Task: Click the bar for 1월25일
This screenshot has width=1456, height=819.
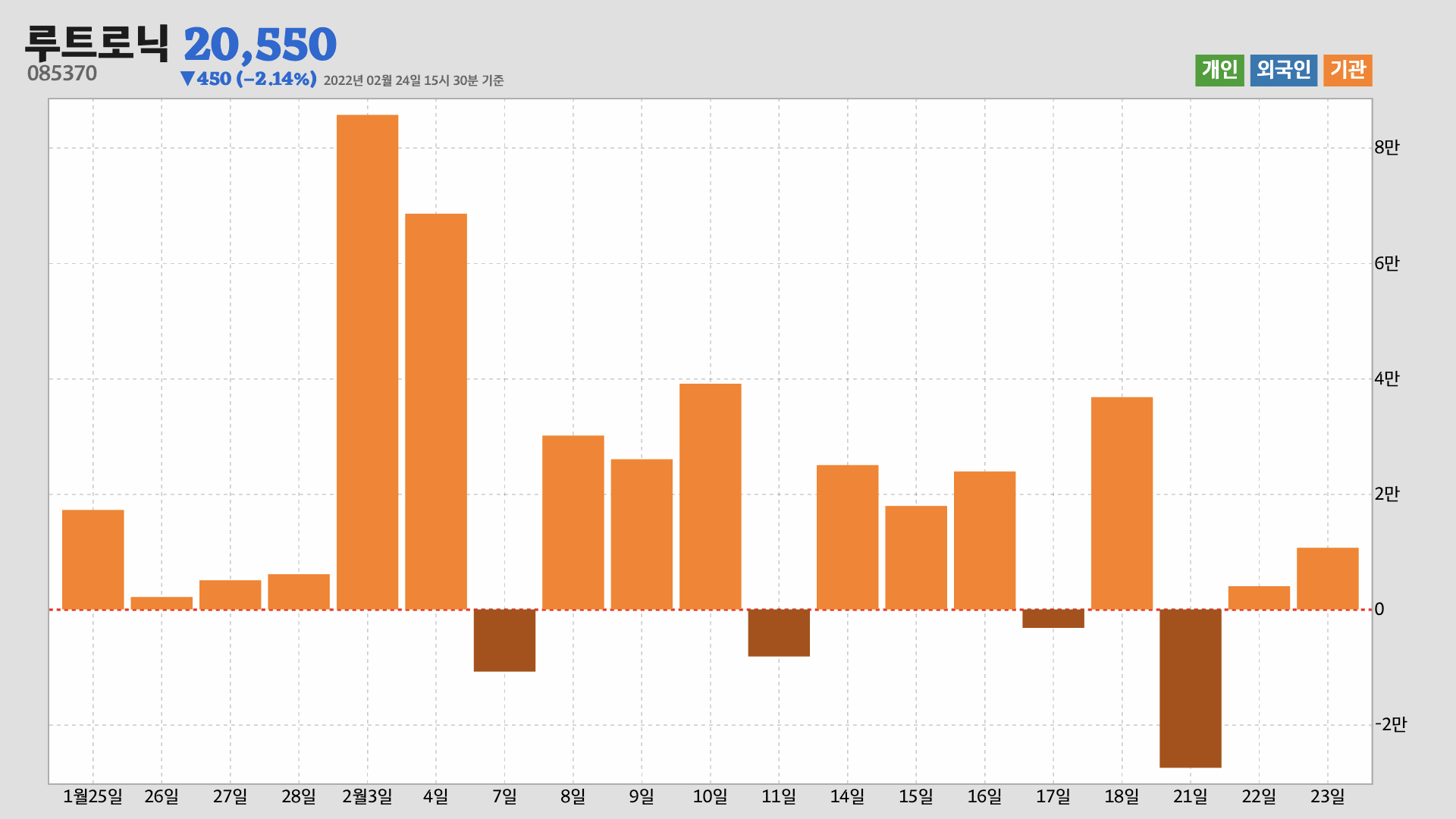Action: point(93,560)
